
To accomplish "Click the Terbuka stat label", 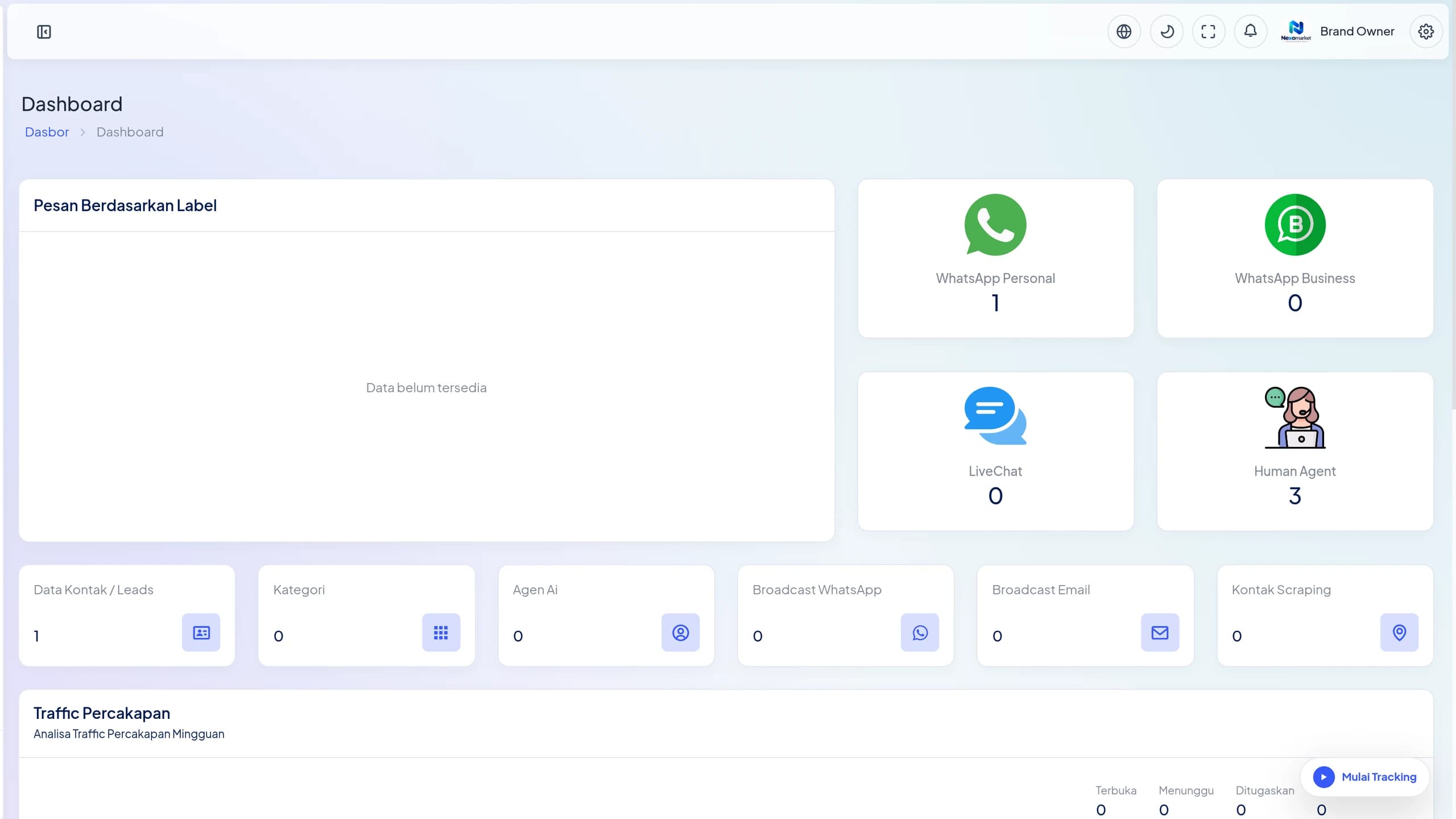I will [1116, 790].
